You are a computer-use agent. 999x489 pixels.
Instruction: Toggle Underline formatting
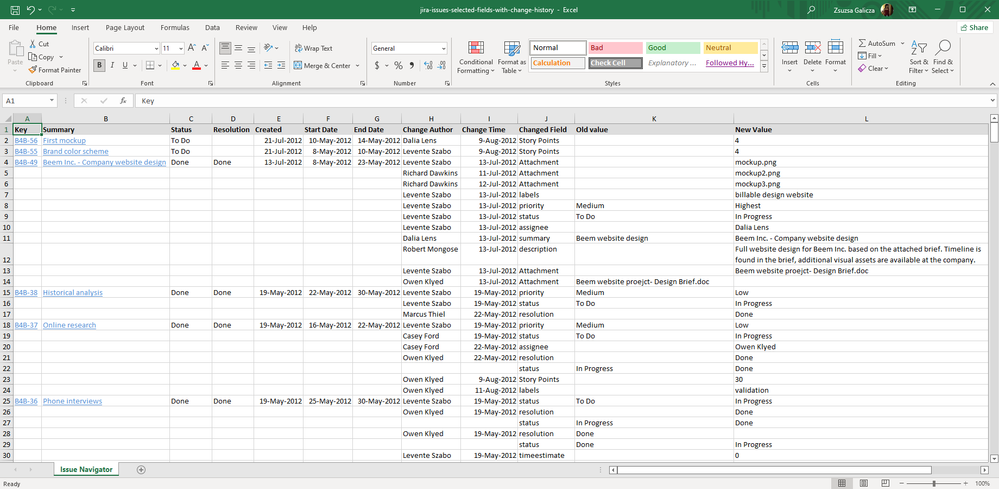124,65
